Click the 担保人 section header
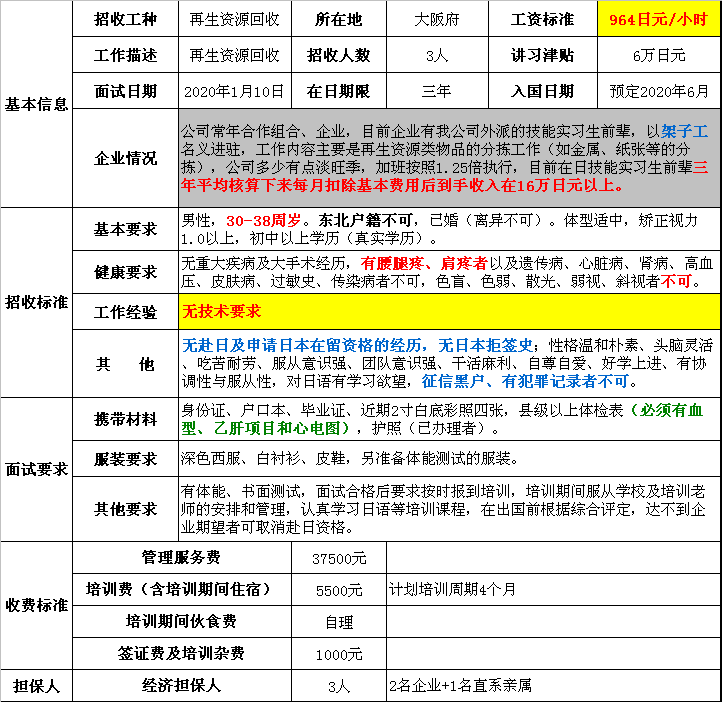The height and width of the screenshot is (702, 722). click(36, 686)
